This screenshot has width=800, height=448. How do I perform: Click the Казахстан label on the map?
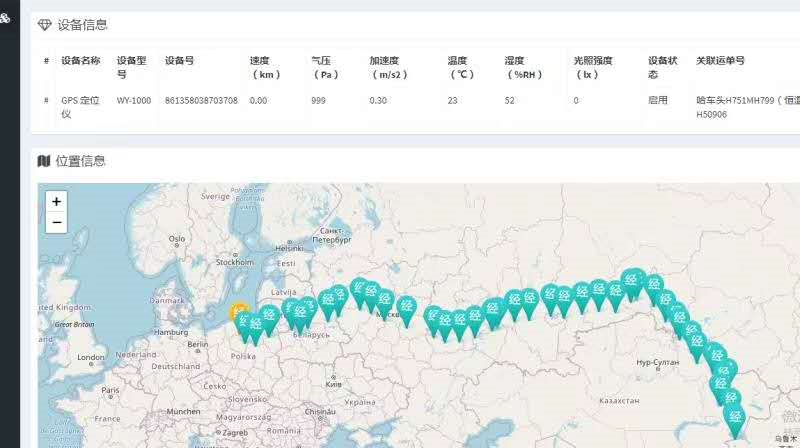[x=619, y=401]
